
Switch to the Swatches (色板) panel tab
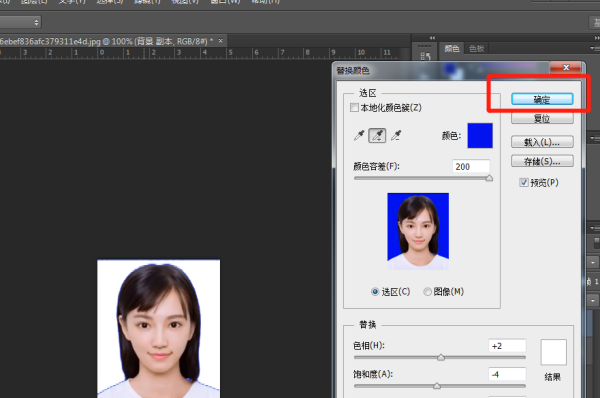click(476, 49)
